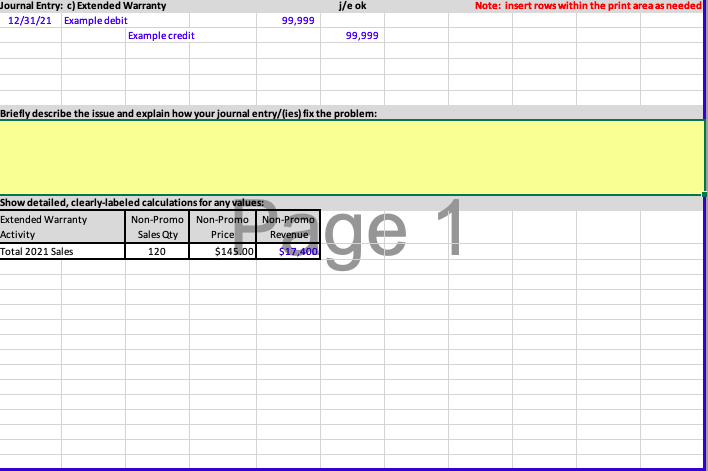Select the 'Total 2021 Sales' cell
Viewport: 708px width, 471px height.
coord(62,252)
